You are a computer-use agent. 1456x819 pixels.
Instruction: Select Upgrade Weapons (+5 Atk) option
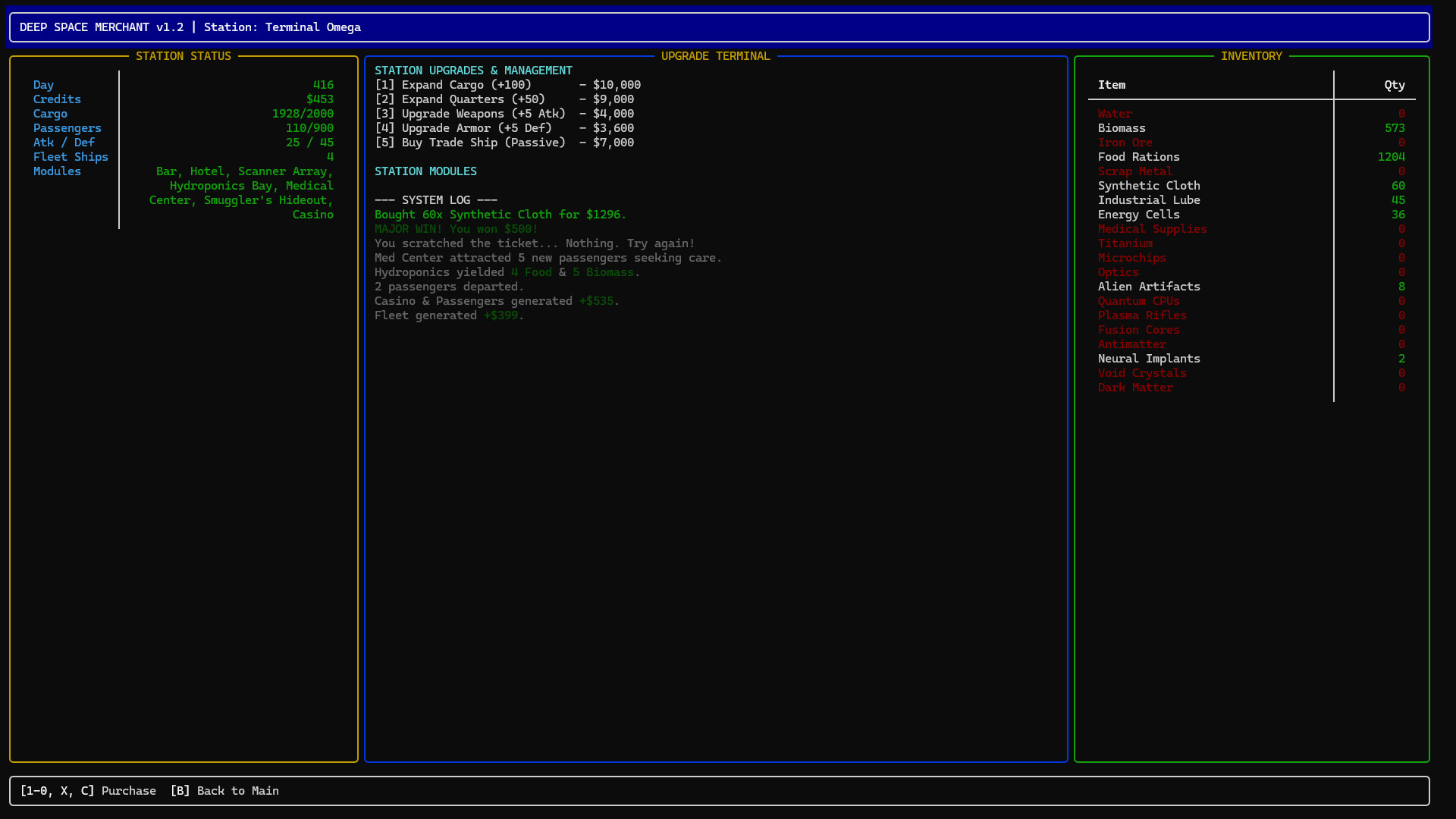[x=504, y=114]
